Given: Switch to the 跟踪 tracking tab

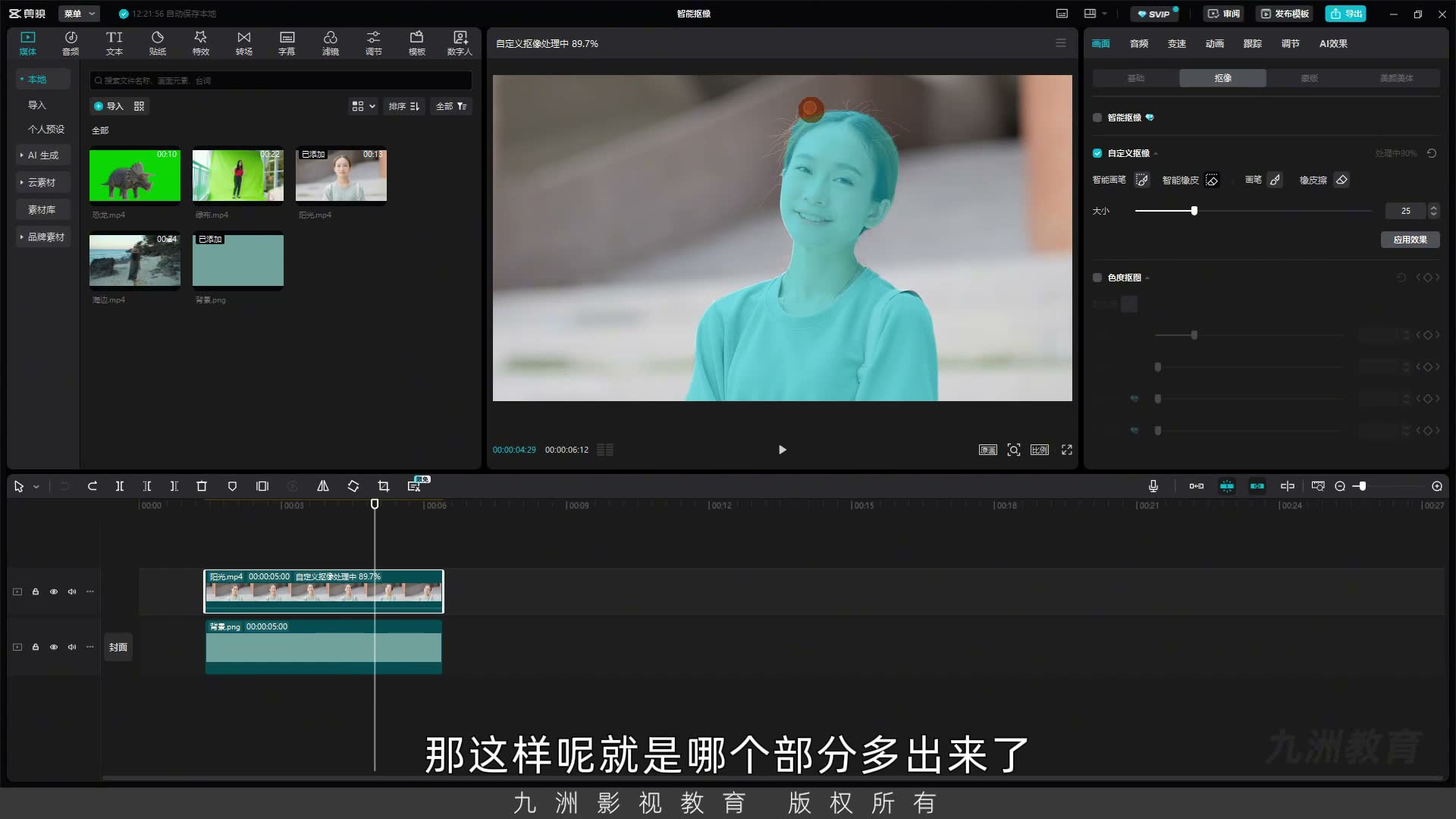Looking at the screenshot, I should (x=1252, y=44).
